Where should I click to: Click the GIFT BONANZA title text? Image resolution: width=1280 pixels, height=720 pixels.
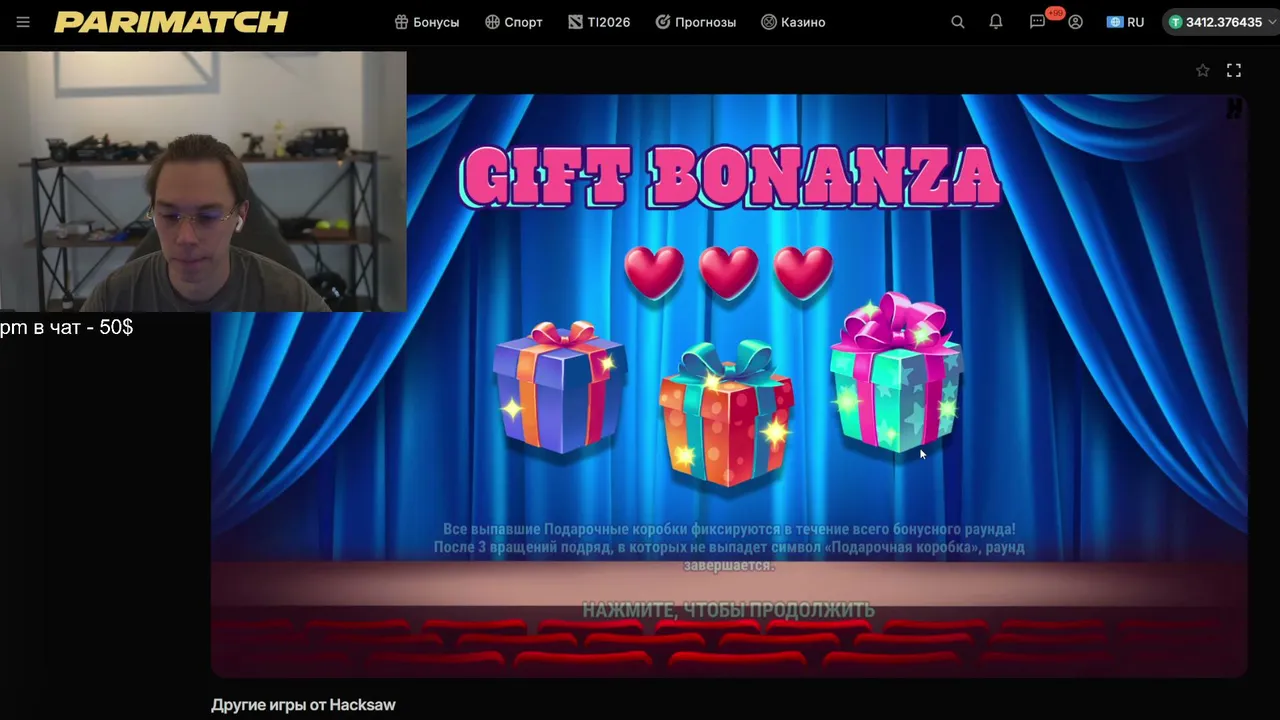[730, 177]
